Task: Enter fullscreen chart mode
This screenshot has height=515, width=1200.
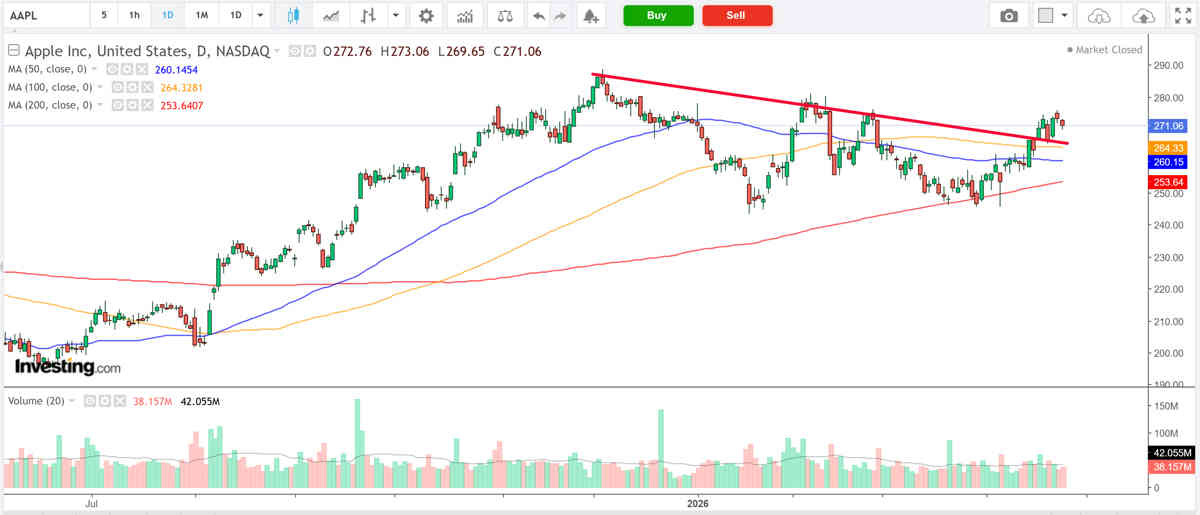Action: (x=1181, y=16)
